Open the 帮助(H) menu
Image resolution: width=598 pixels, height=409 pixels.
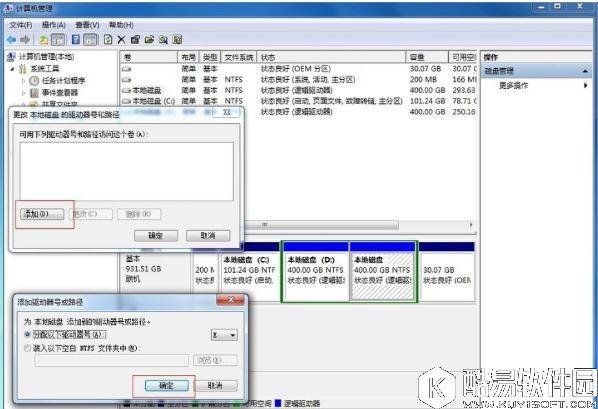tap(121, 25)
